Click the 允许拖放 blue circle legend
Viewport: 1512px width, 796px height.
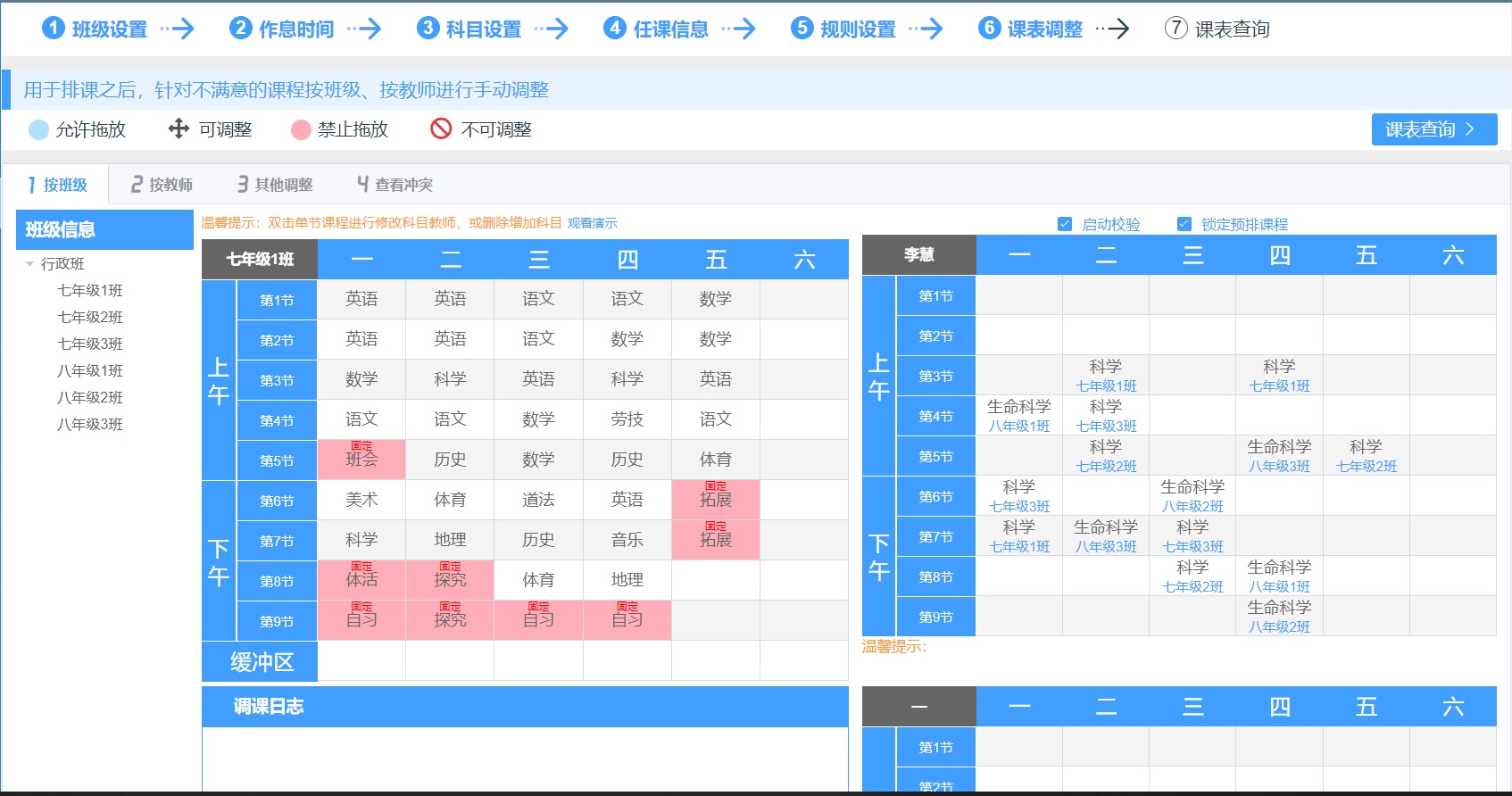point(38,129)
